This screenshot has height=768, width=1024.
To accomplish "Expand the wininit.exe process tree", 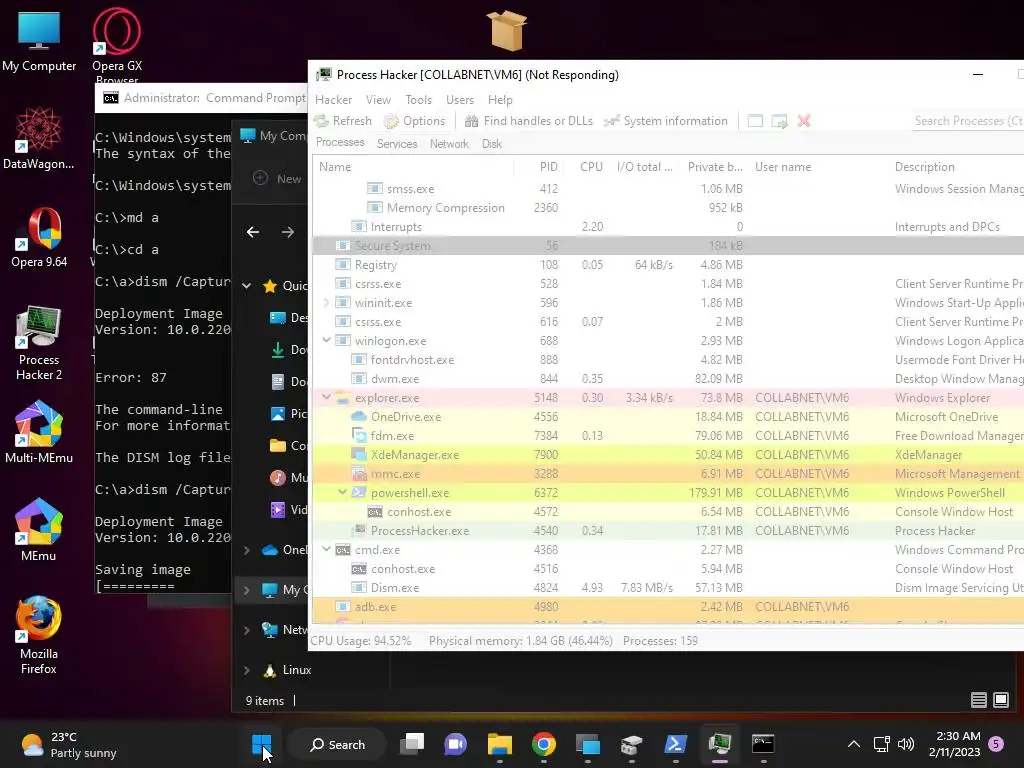I will (x=327, y=302).
